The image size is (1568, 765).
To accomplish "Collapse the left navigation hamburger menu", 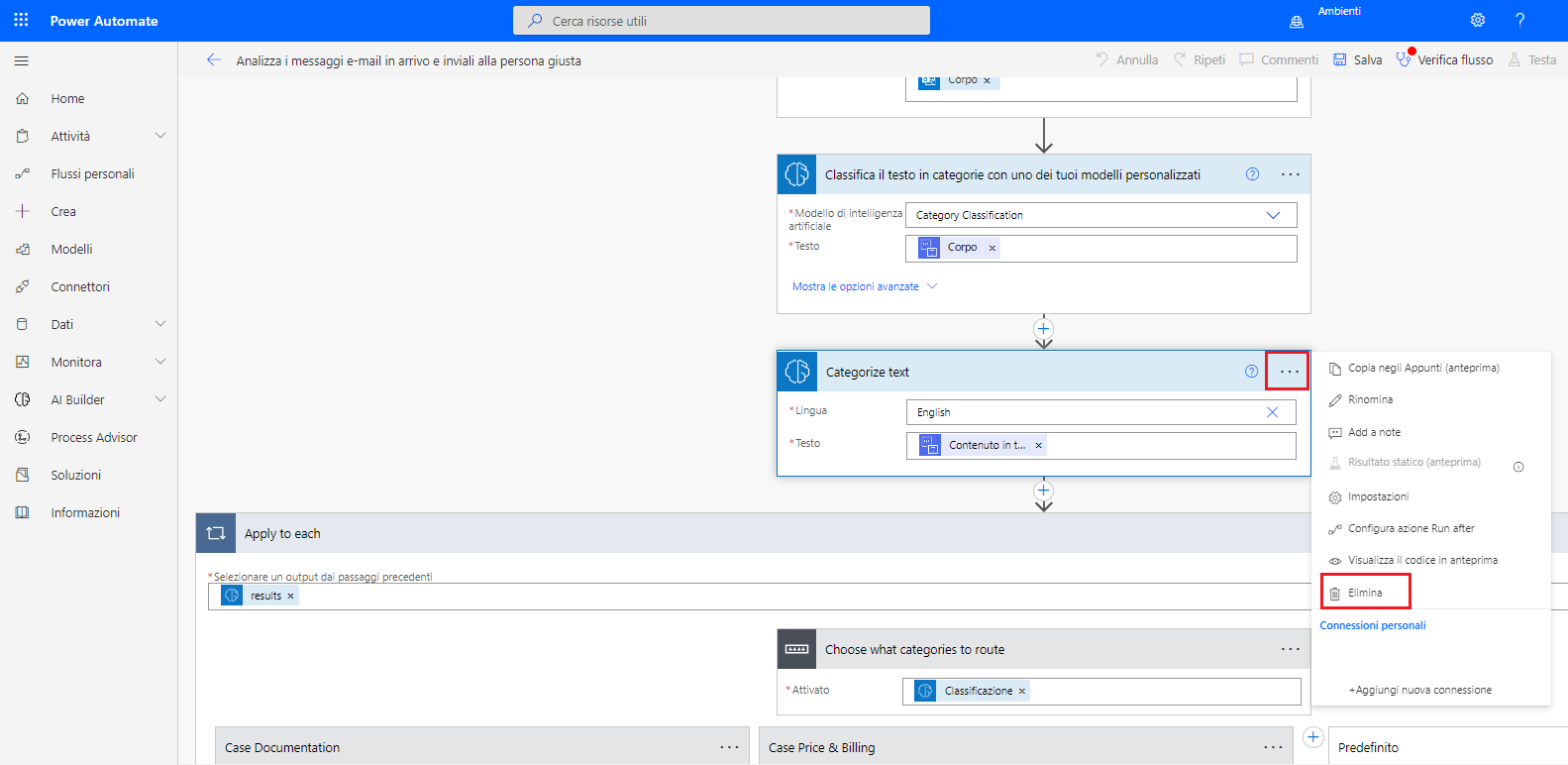I will (22, 61).
